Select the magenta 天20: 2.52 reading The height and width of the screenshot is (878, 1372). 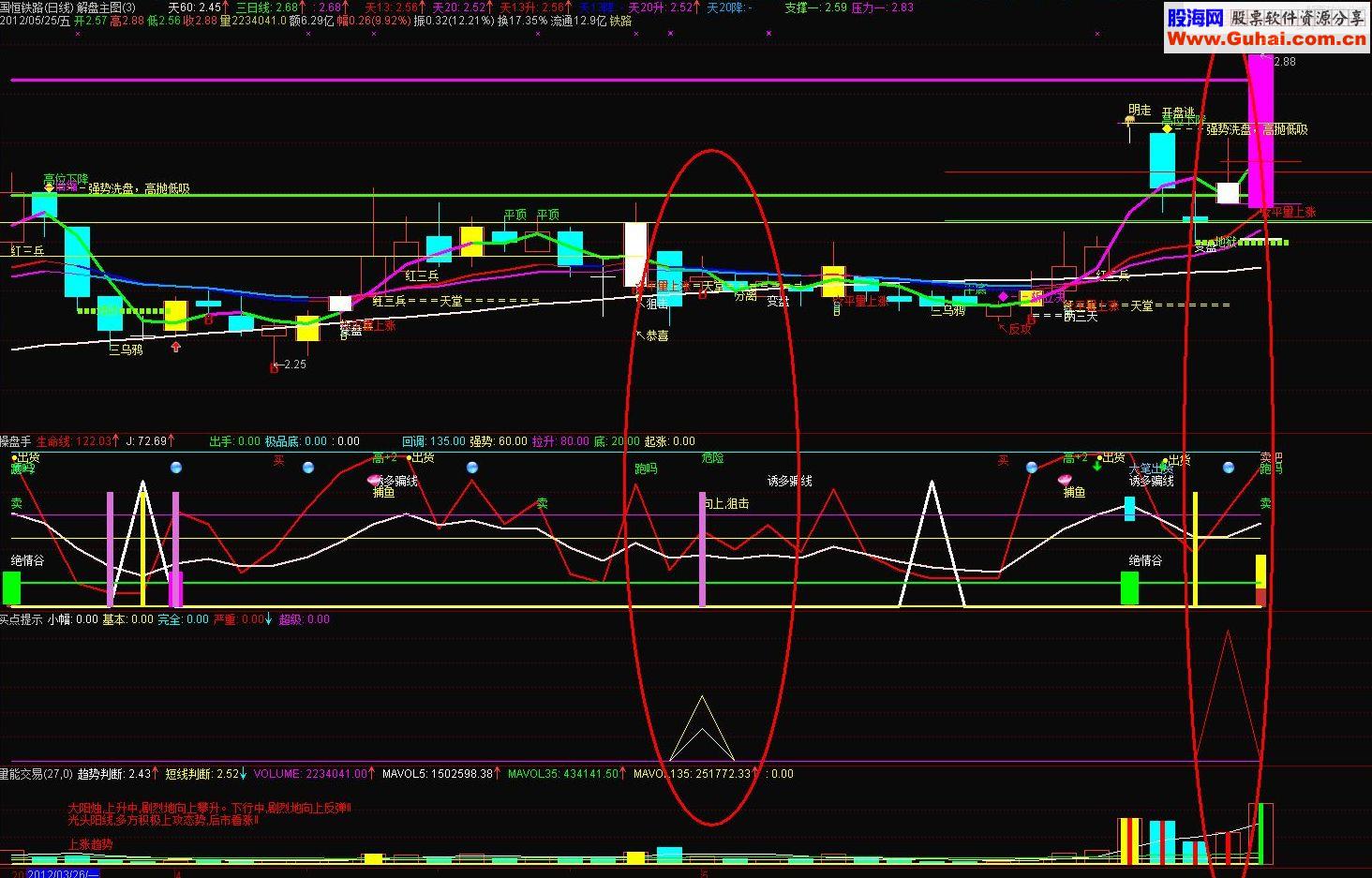(x=458, y=7)
